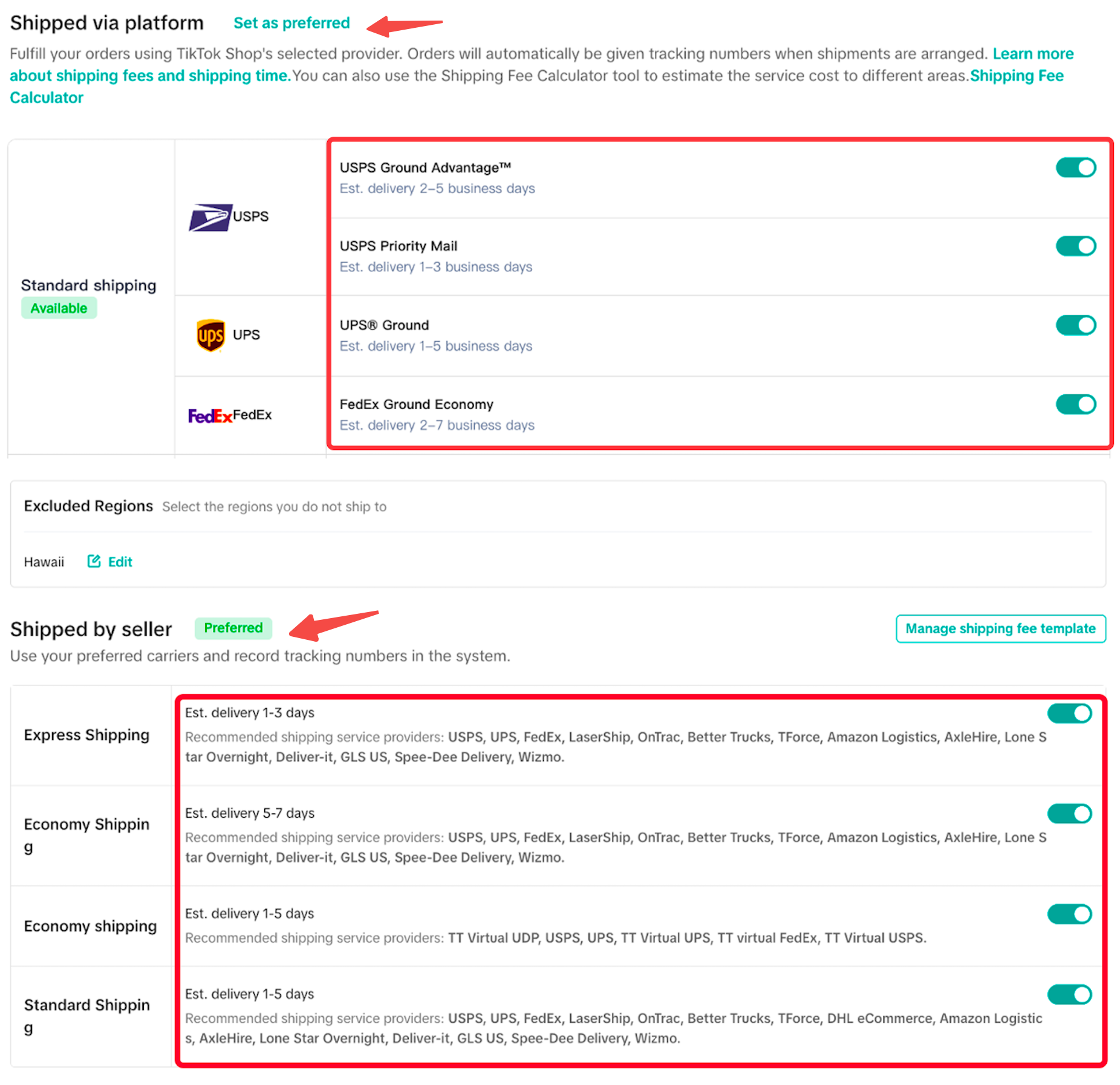This screenshot has height=1085, width=1120.
Task: Switch off seller Standard Shipping toggle
Action: pos(1069,995)
